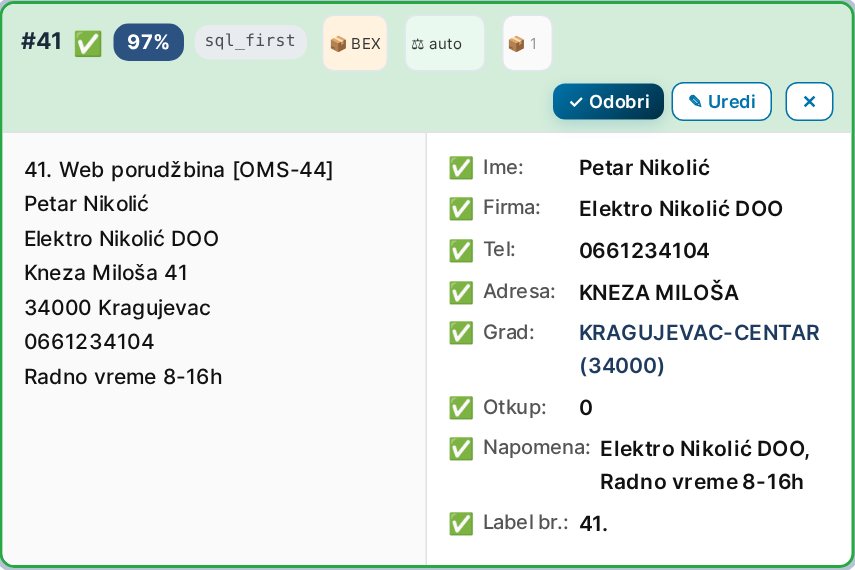This screenshot has width=855, height=570.
Task: Click the checkmark icon beside Grad
Action: 461,333
